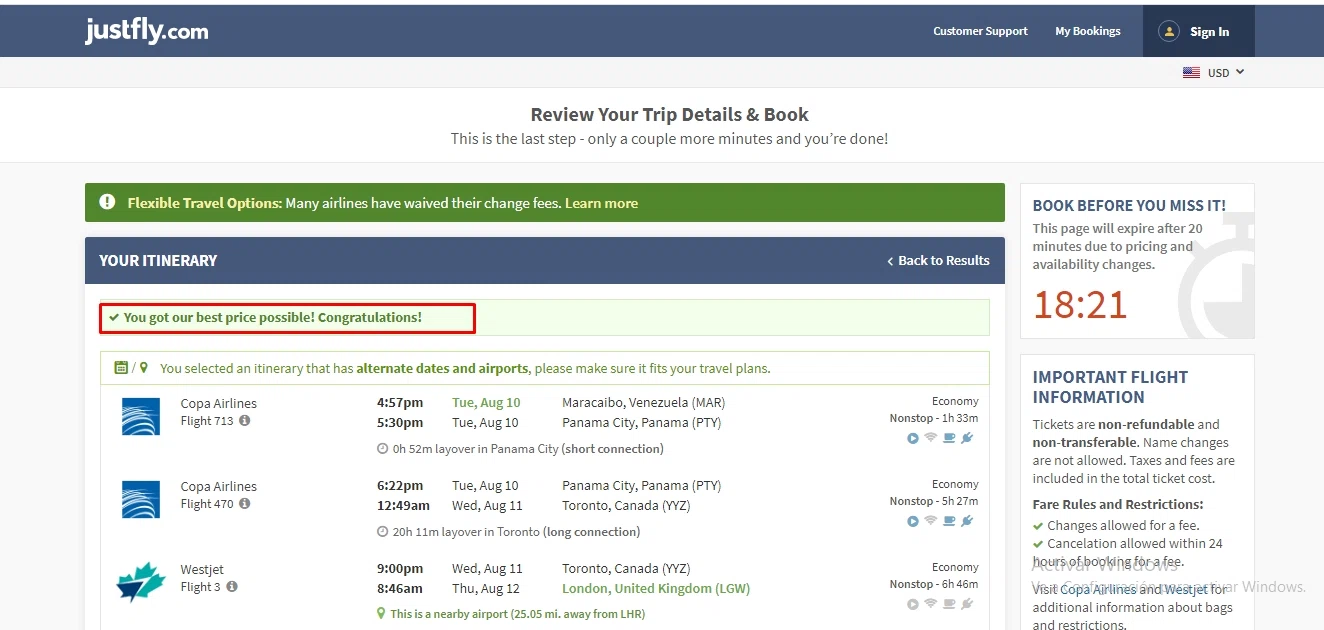Open the USD currency dropdown arrow
1324x630 pixels.
pyautogui.click(x=1240, y=72)
